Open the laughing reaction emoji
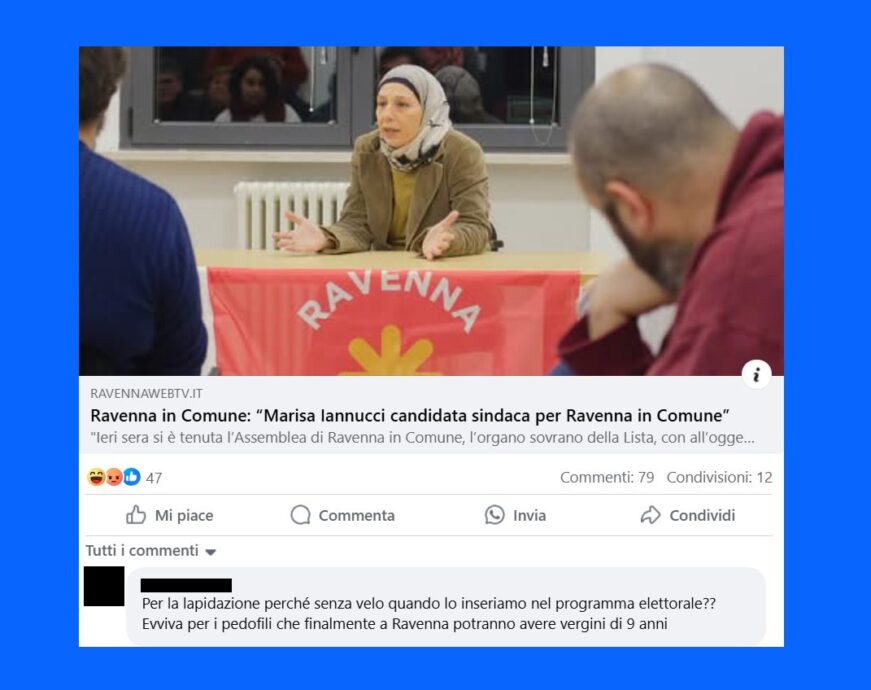 pyautogui.click(x=97, y=477)
